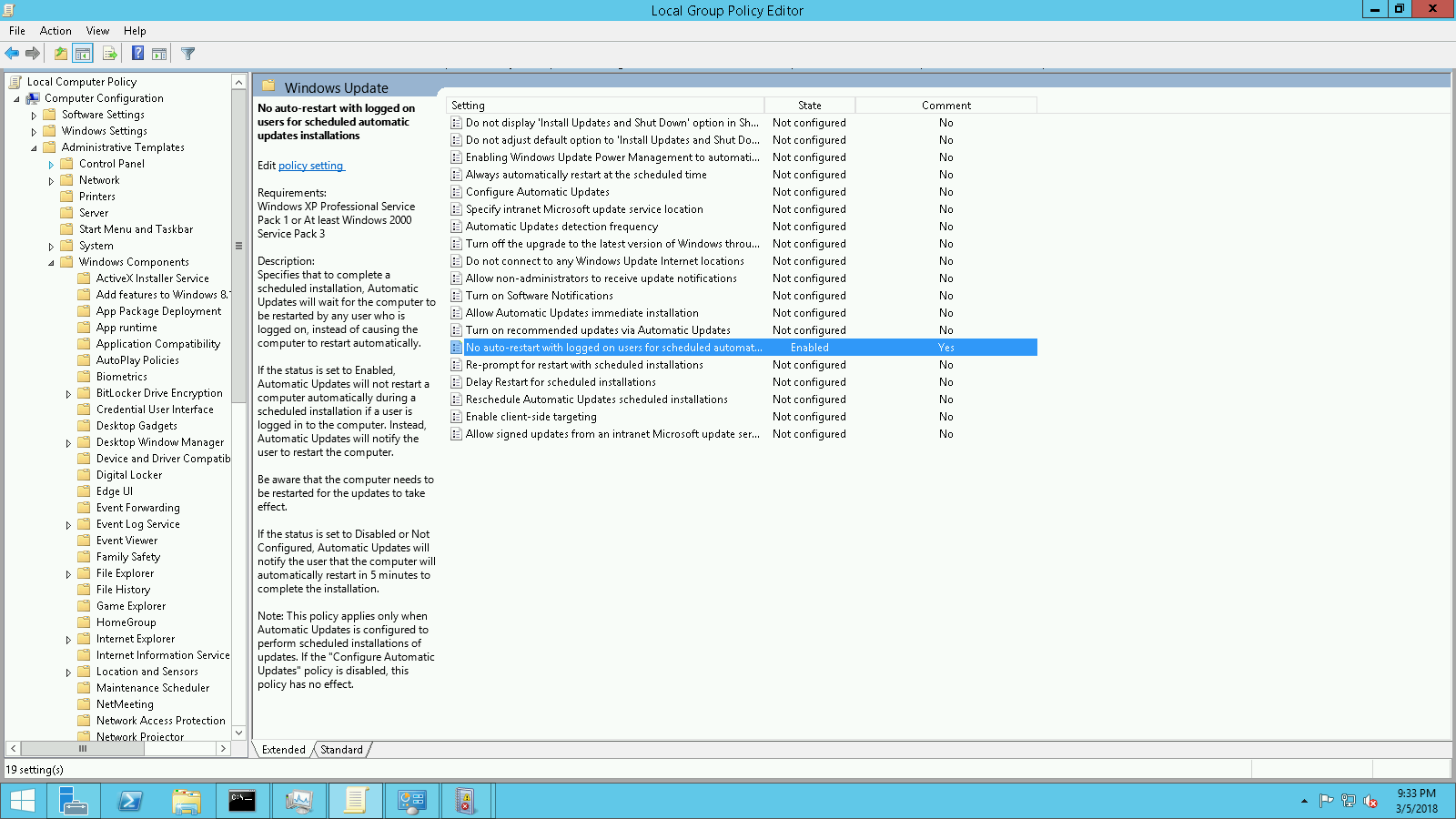This screenshot has width=1456, height=819.
Task: Open Command Prompt from taskbar
Action: 242,801
